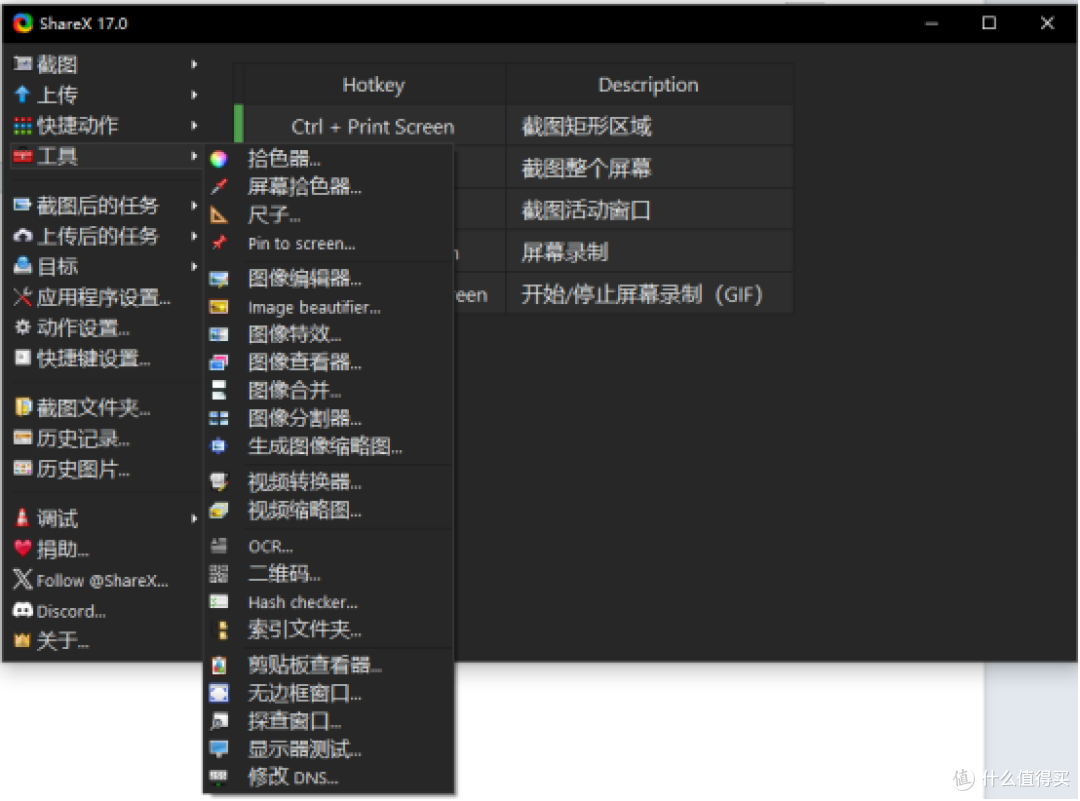Image resolution: width=1080 pixels, height=801 pixels.
Task: Select the 屏幕拾色器 eyedropper icon
Action: (219, 187)
